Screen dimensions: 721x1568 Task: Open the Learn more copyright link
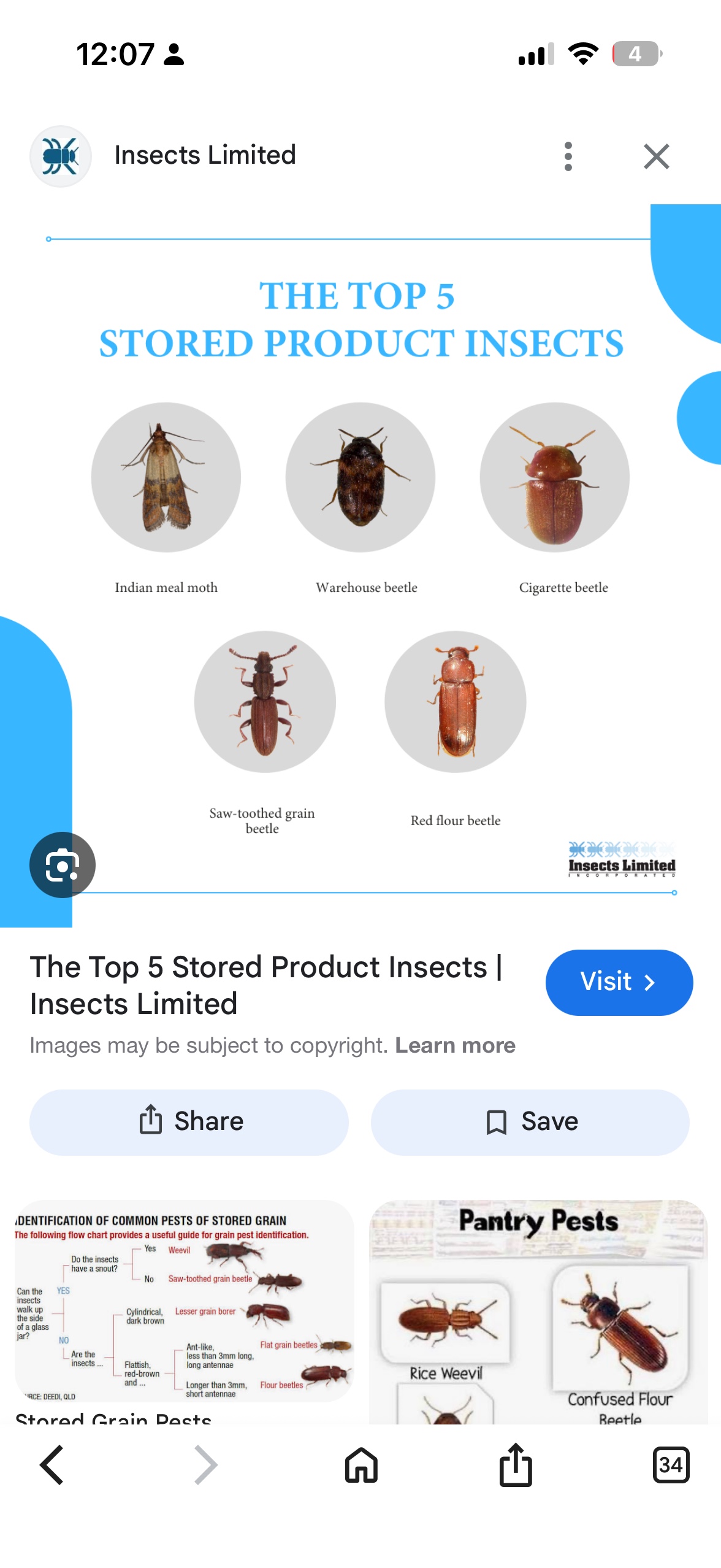pos(455,1045)
